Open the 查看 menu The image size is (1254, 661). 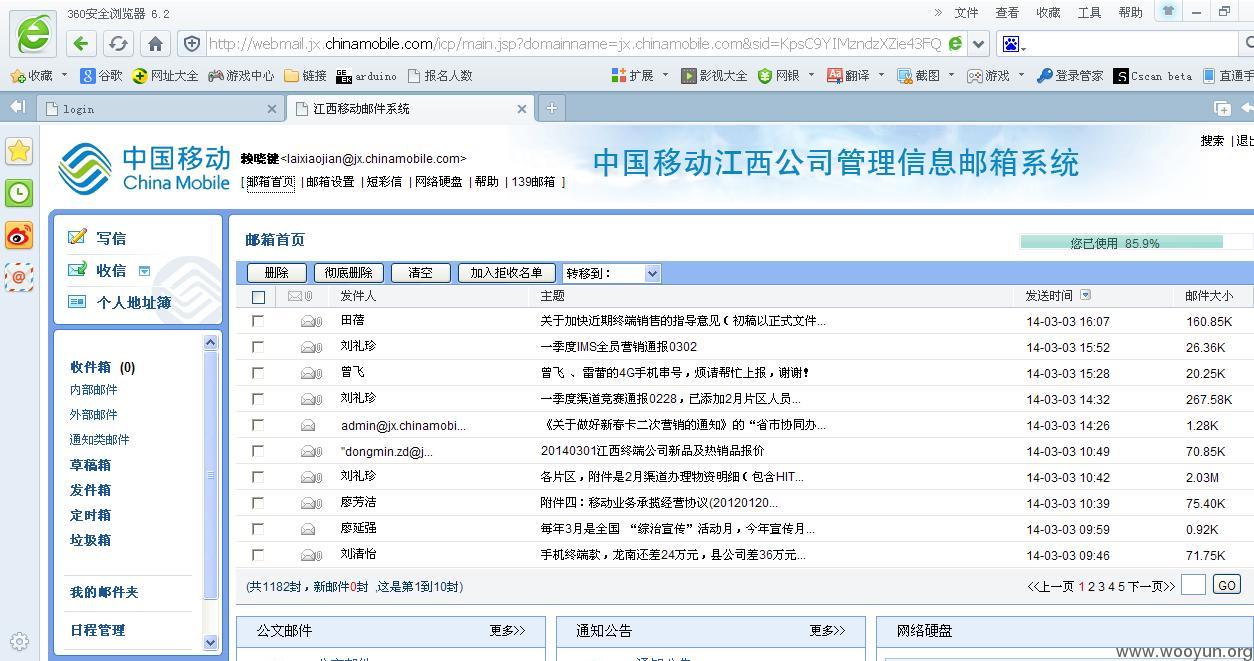tap(1007, 13)
